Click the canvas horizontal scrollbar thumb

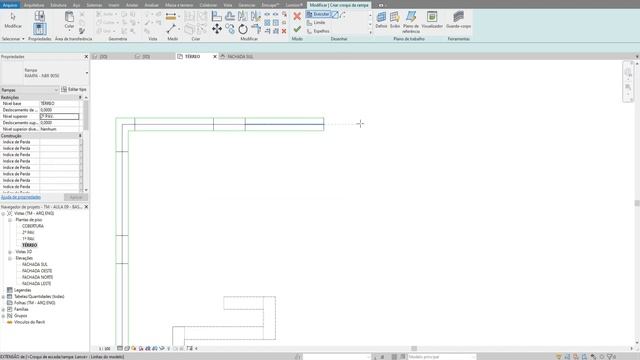[x=414, y=349]
